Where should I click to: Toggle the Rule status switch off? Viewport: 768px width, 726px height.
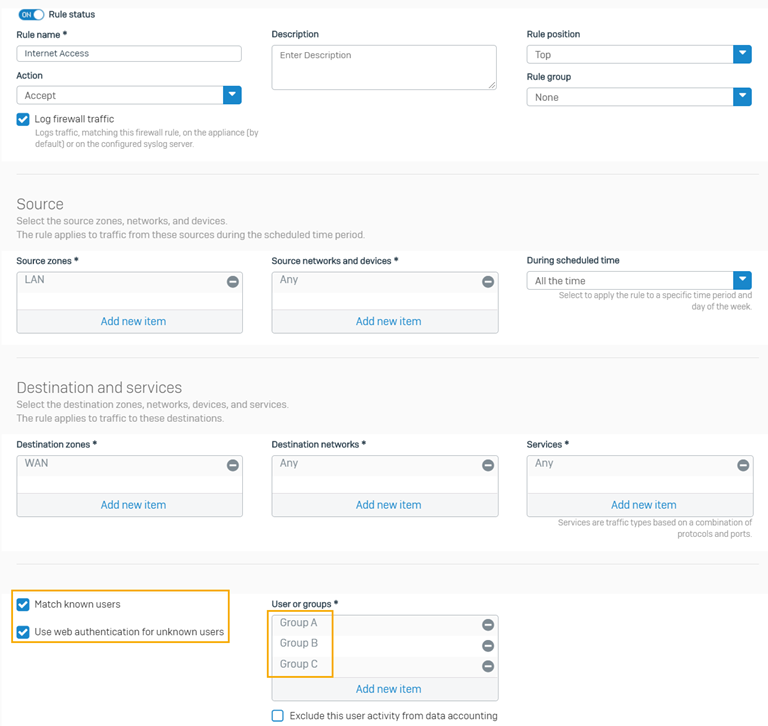[x=31, y=15]
